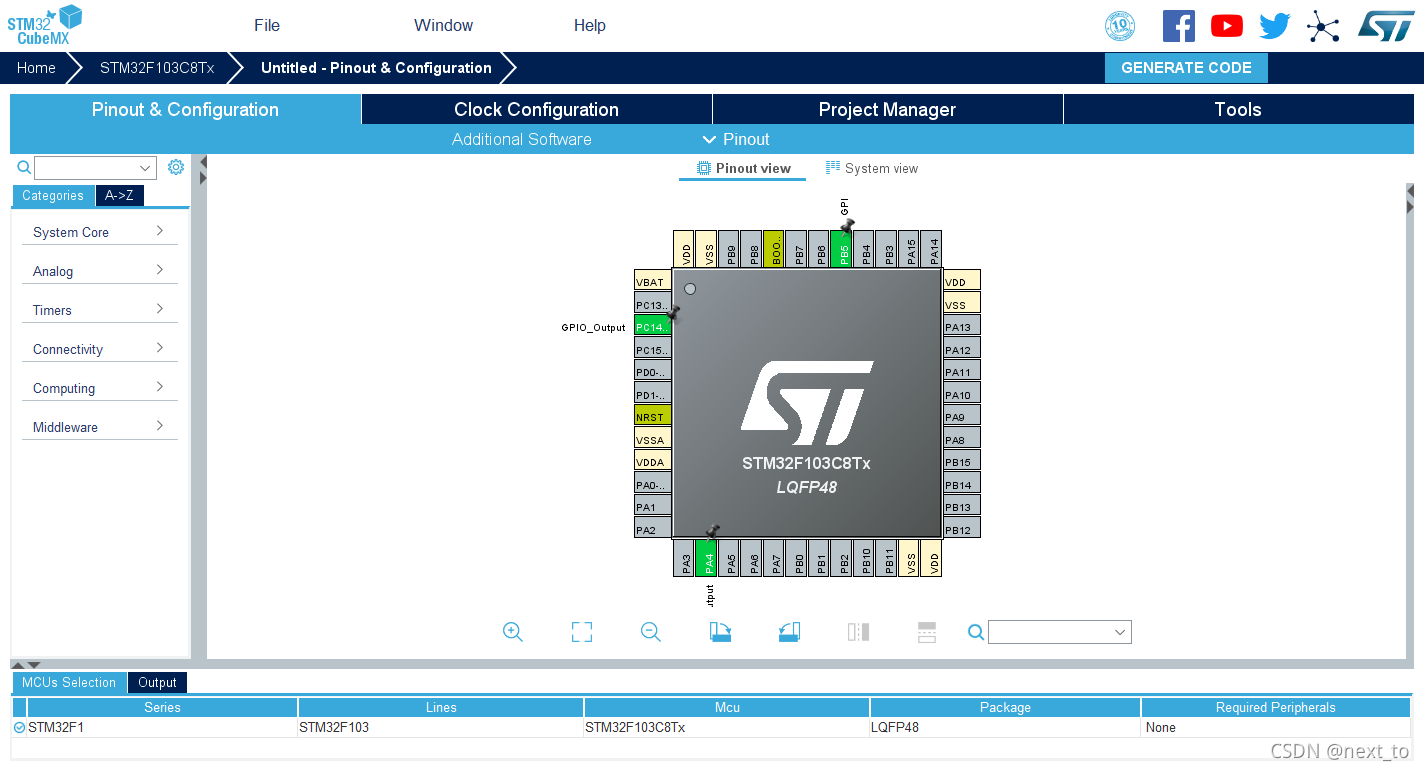Click the NRST pin on chip
The image size is (1424, 771).
point(653,417)
